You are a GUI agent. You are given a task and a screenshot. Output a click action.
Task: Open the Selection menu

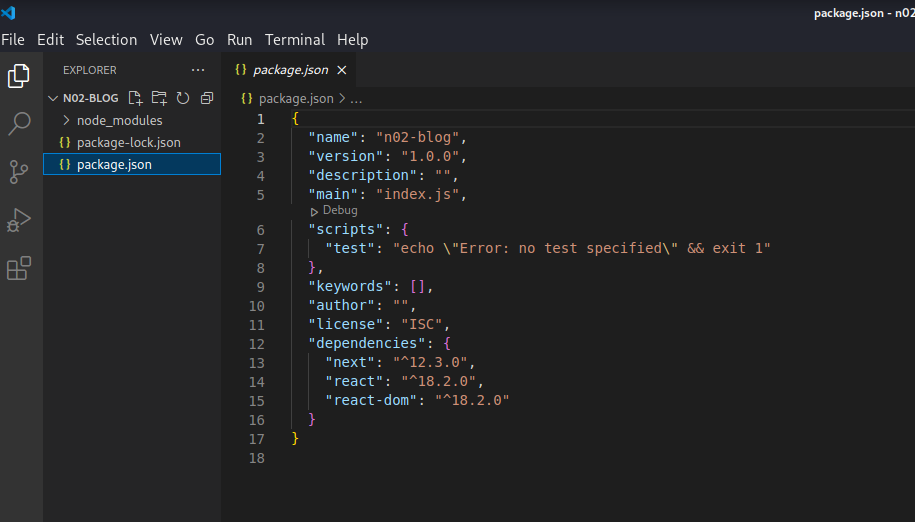106,40
